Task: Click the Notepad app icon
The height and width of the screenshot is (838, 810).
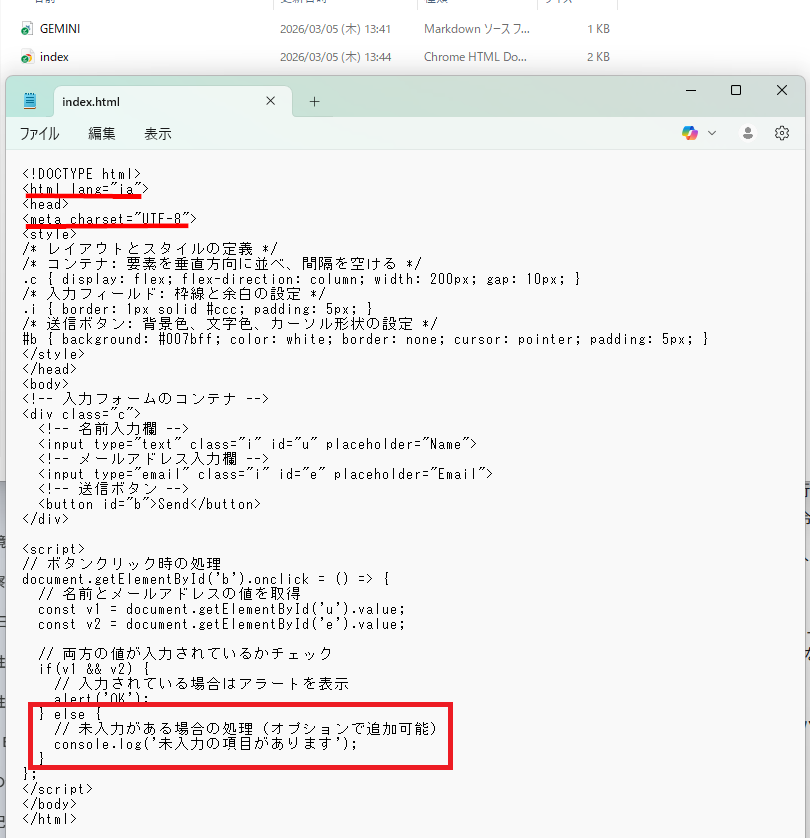Action: pyautogui.click(x=30, y=100)
